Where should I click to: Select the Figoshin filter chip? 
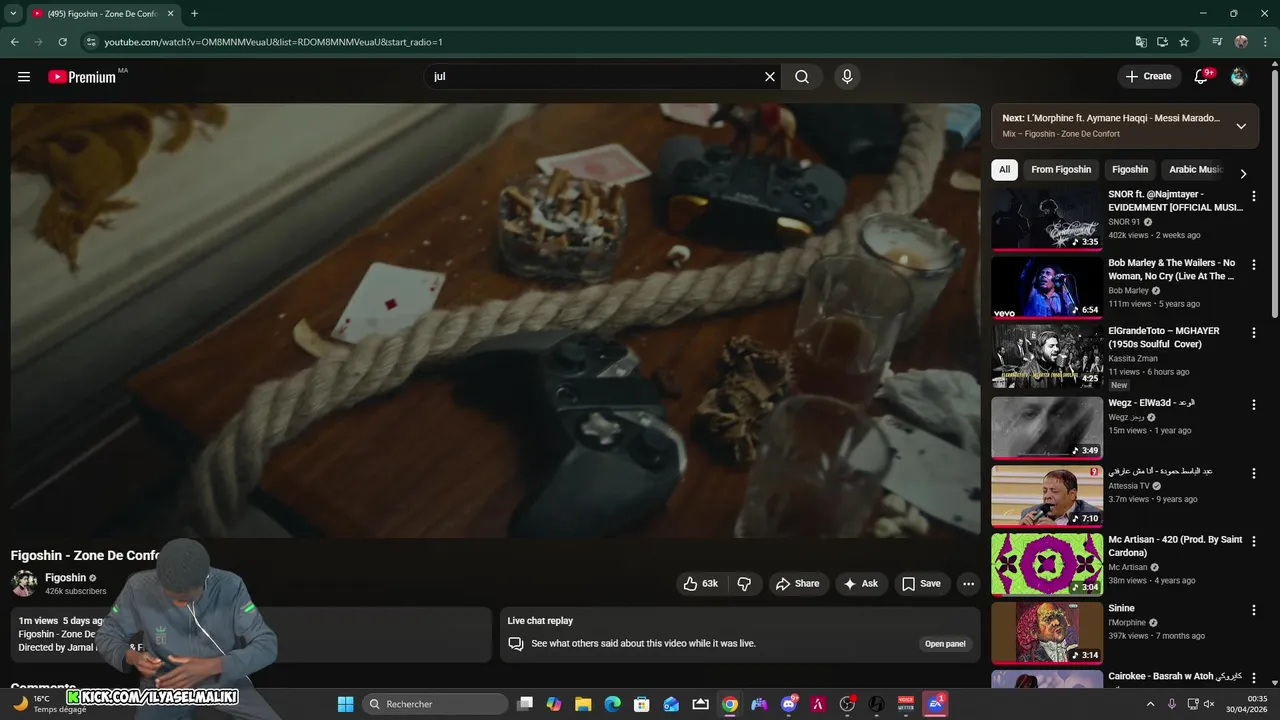(x=1130, y=170)
